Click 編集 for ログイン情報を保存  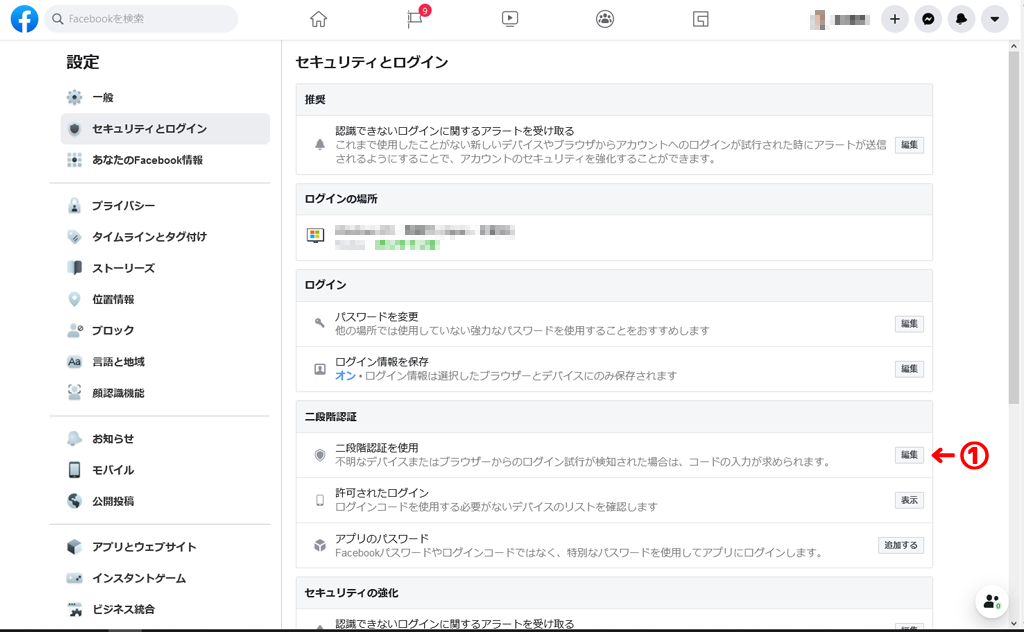tap(909, 369)
